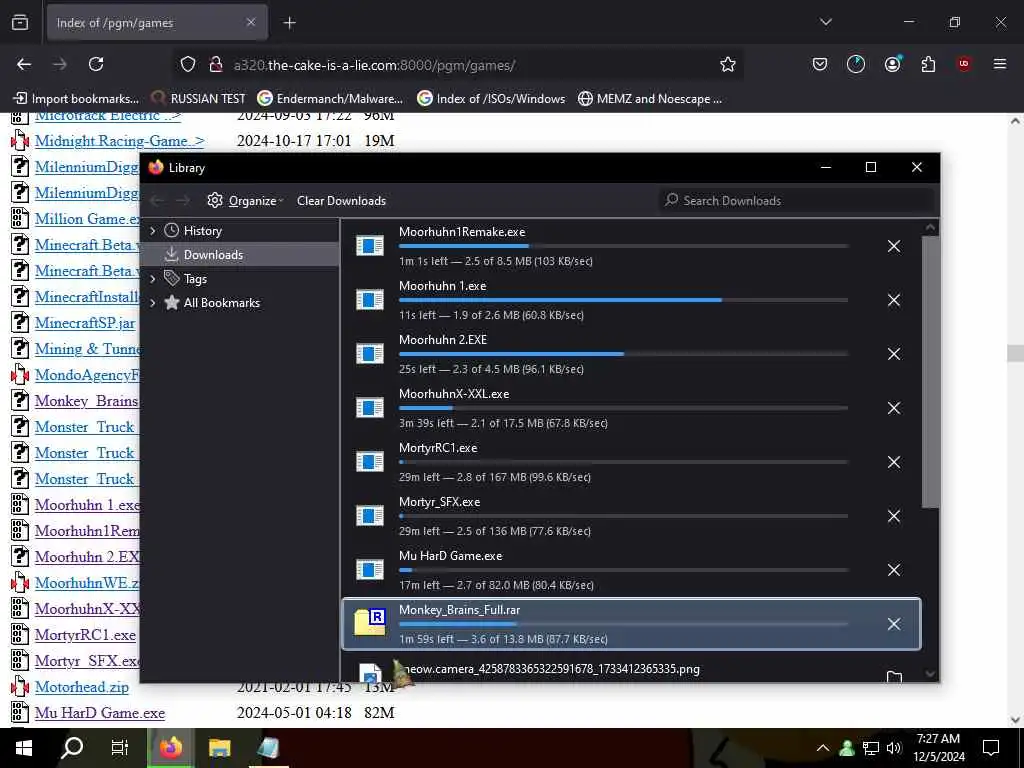Click the Organize gear icon

(215, 200)
